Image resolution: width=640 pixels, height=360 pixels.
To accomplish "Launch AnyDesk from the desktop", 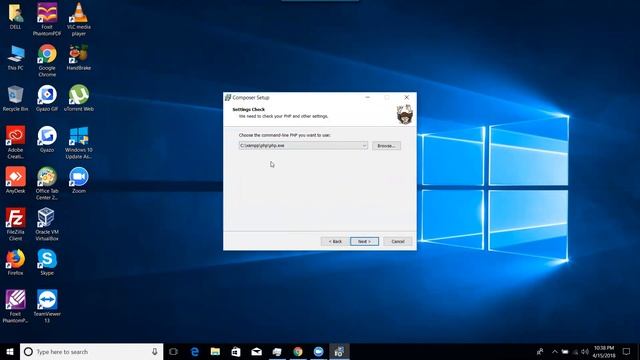I will pyautogui.click(x=16, y=180).
